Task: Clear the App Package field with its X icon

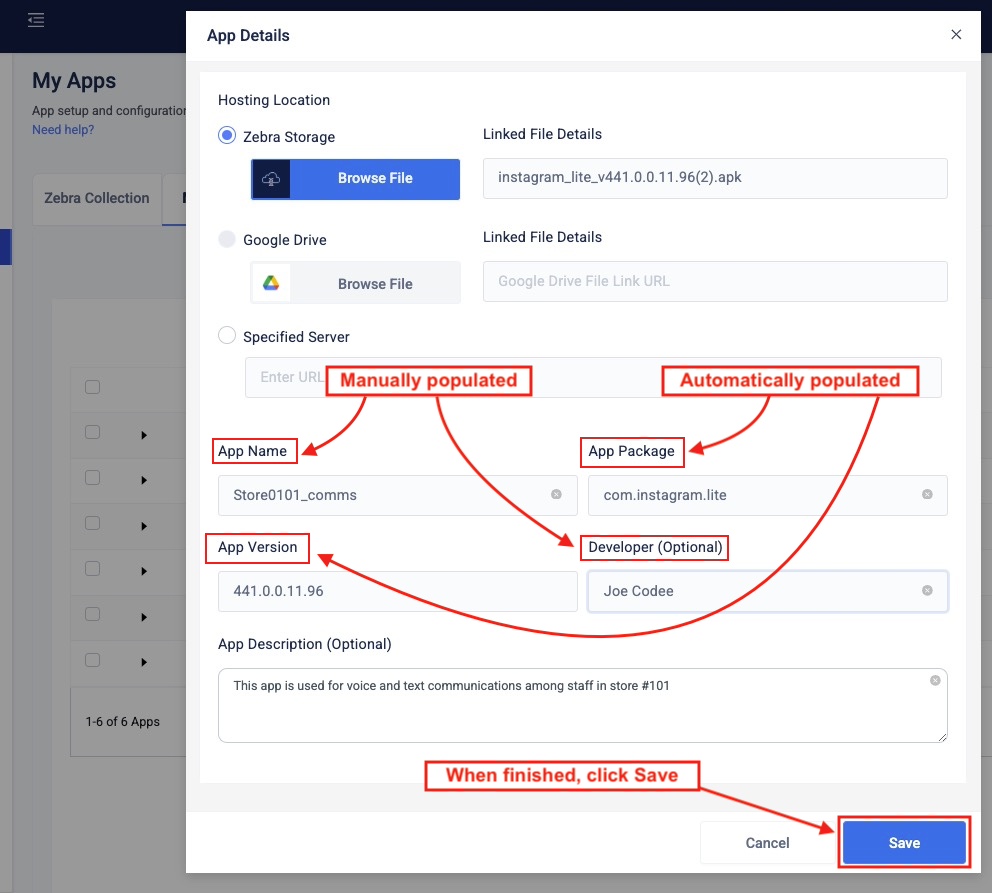Action: click(927, 495)
